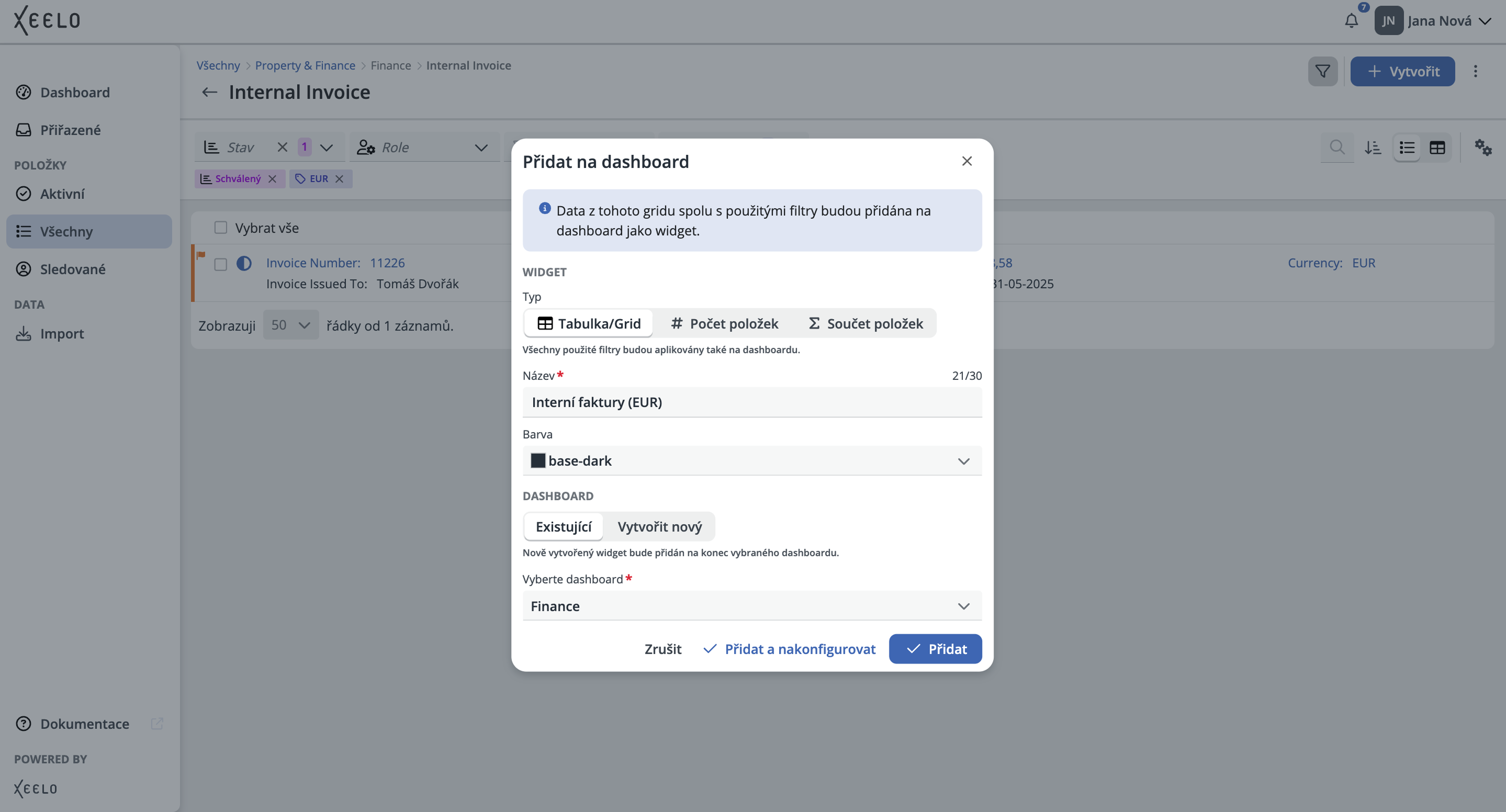Click the Zrušit button
The width and height of the screenshot is (1506, 812).
663,649
